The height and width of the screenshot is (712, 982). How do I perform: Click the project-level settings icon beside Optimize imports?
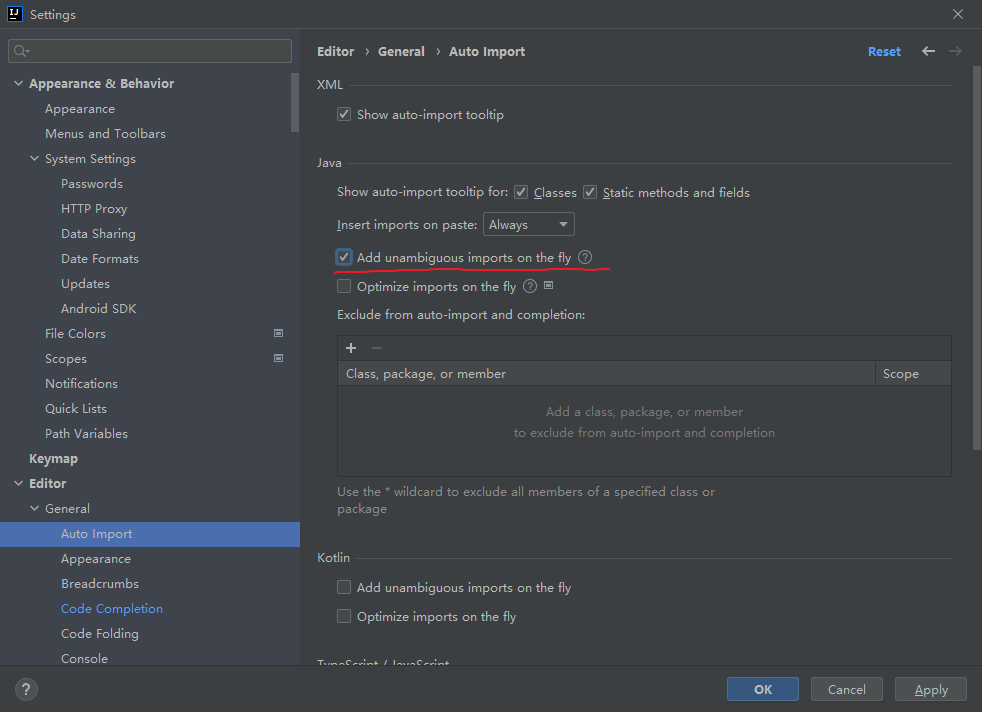pos(549,286)
